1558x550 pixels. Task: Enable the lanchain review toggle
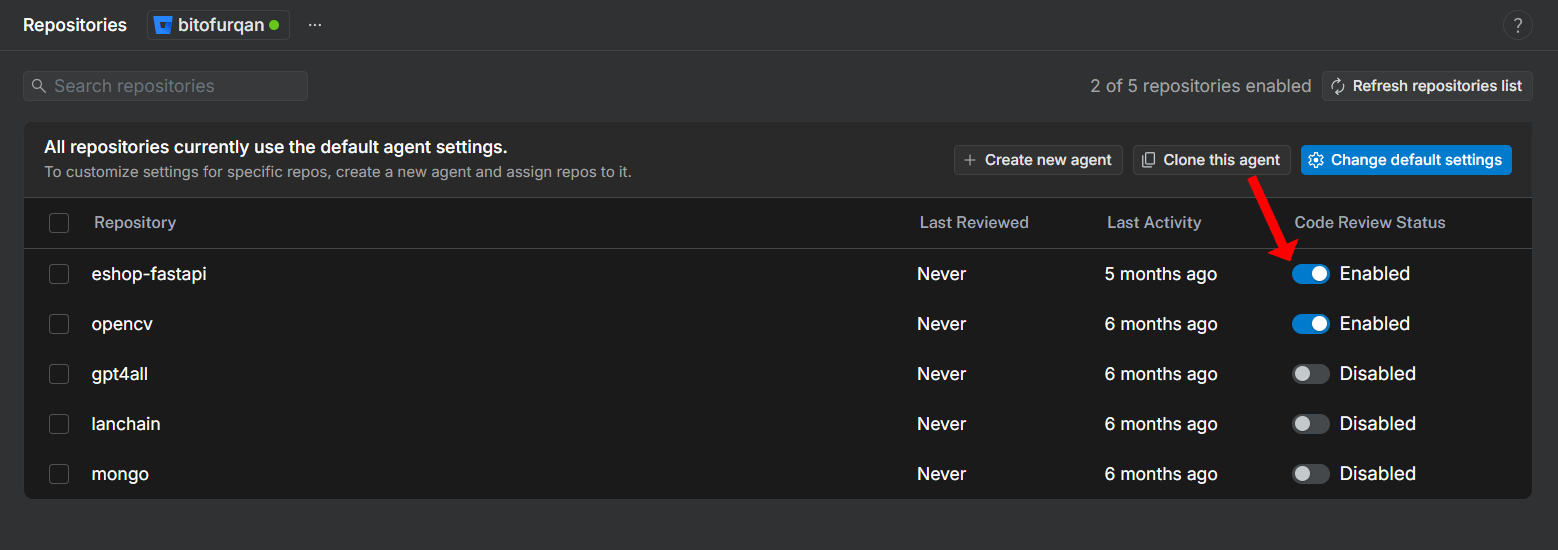pos(1310,424)
